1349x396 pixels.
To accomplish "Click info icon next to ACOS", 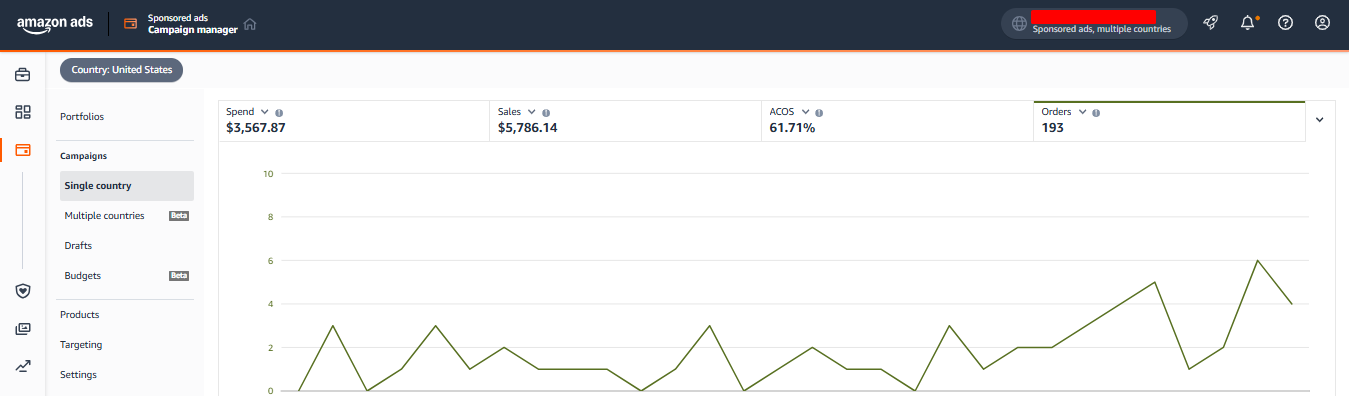I will (819, 113).
